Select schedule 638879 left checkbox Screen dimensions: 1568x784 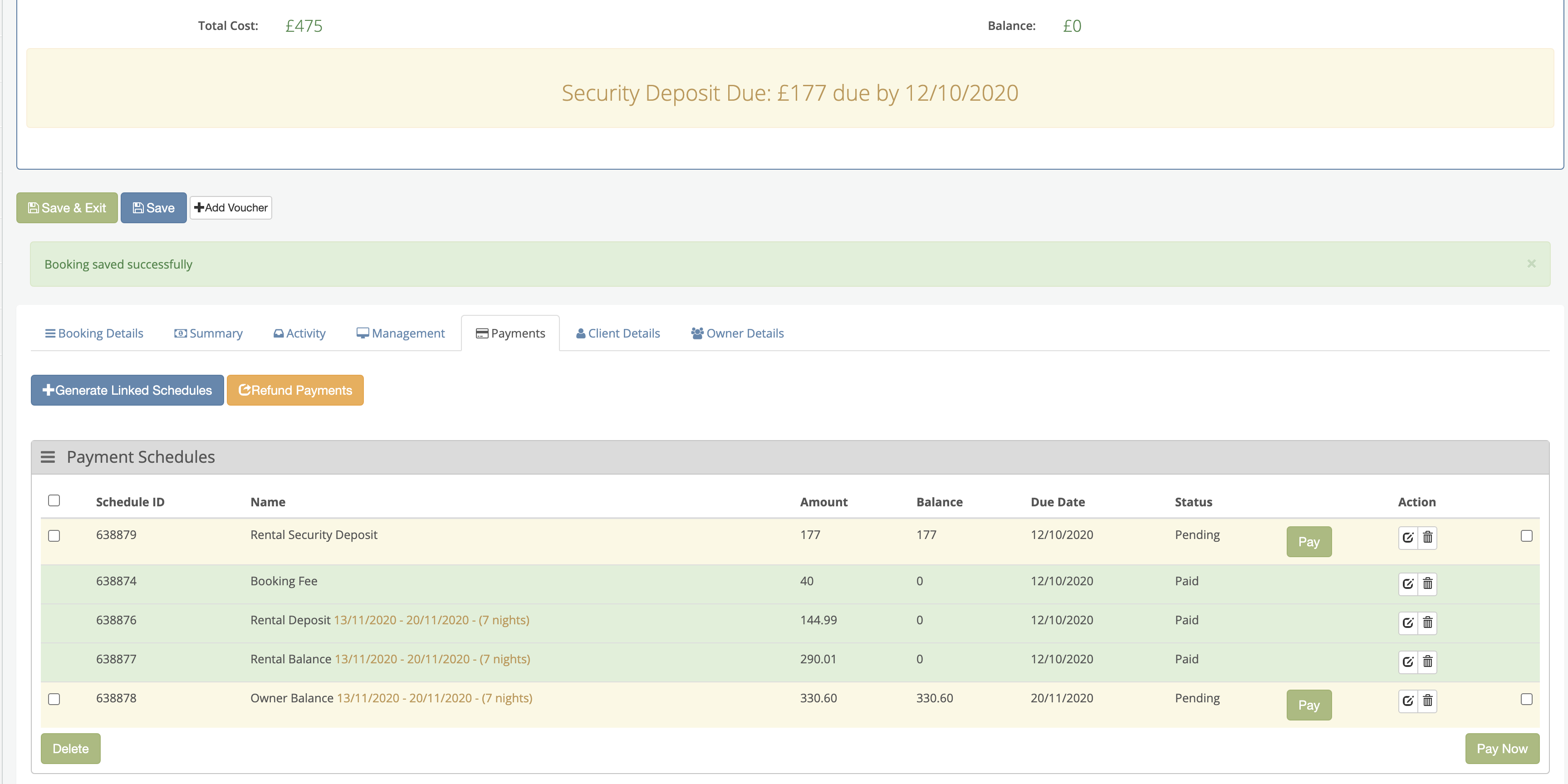pyautogui.click(x=54, y=536)
